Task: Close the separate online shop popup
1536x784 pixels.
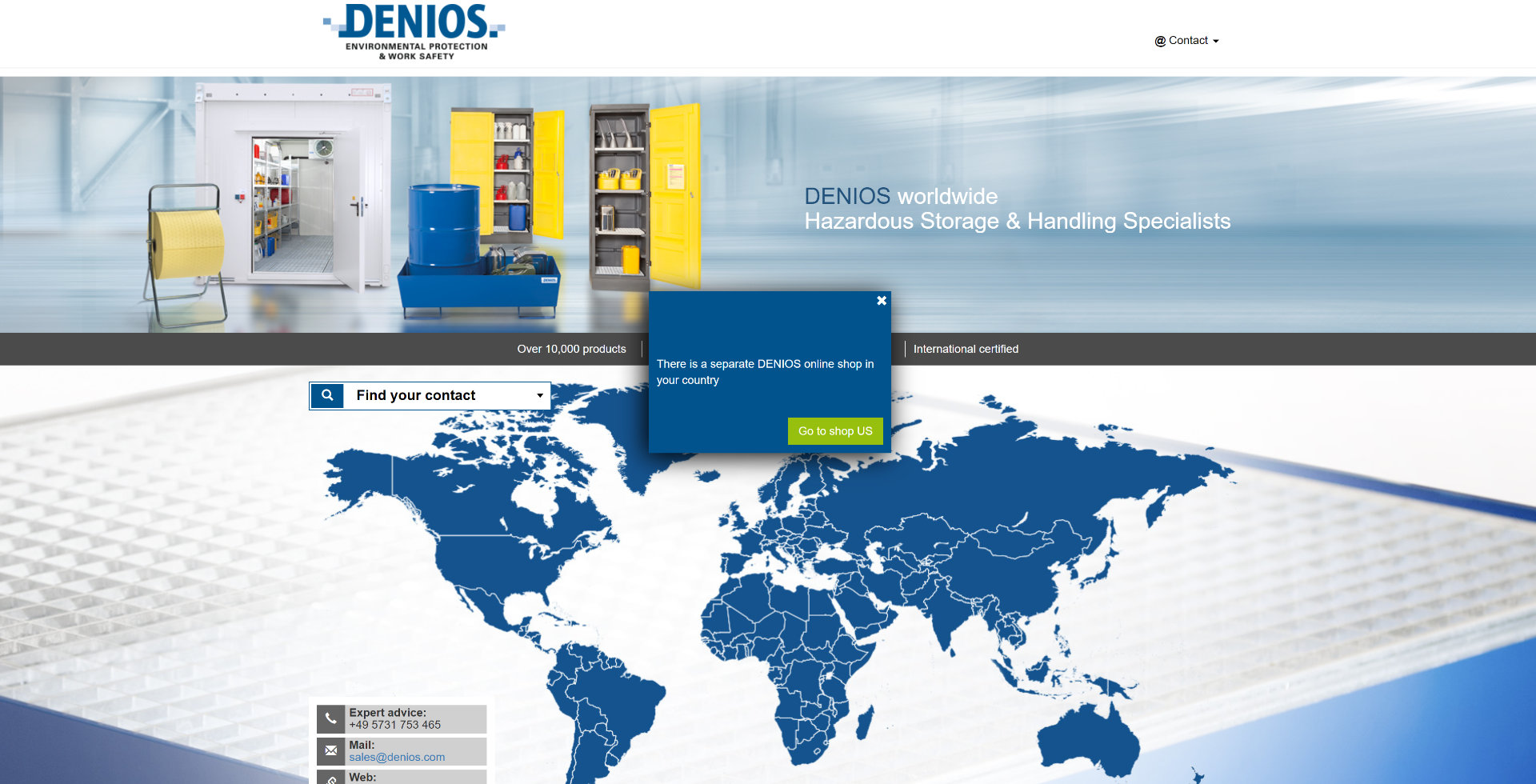Action: (881, 301)
